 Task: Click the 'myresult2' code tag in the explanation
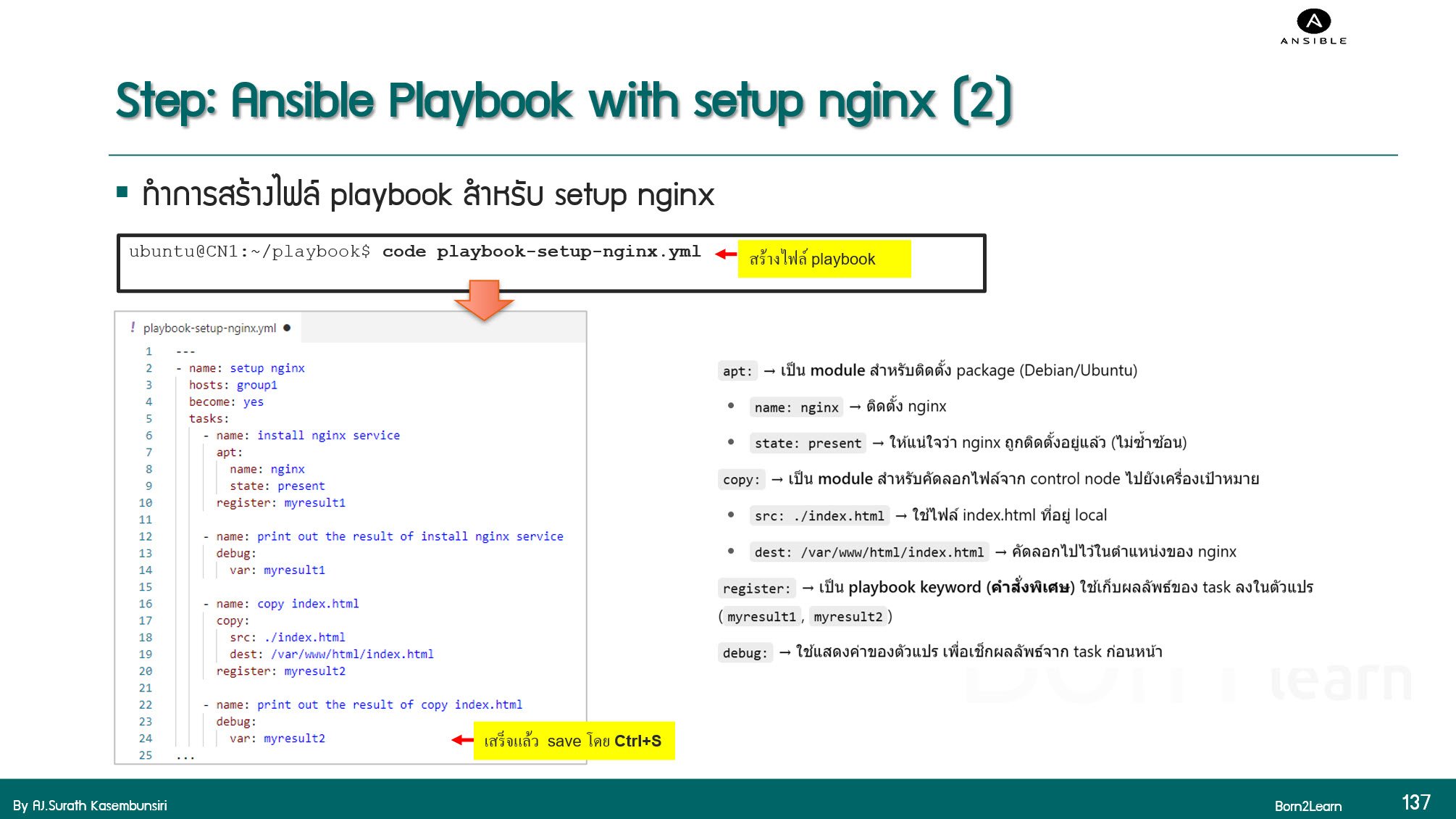848,617
